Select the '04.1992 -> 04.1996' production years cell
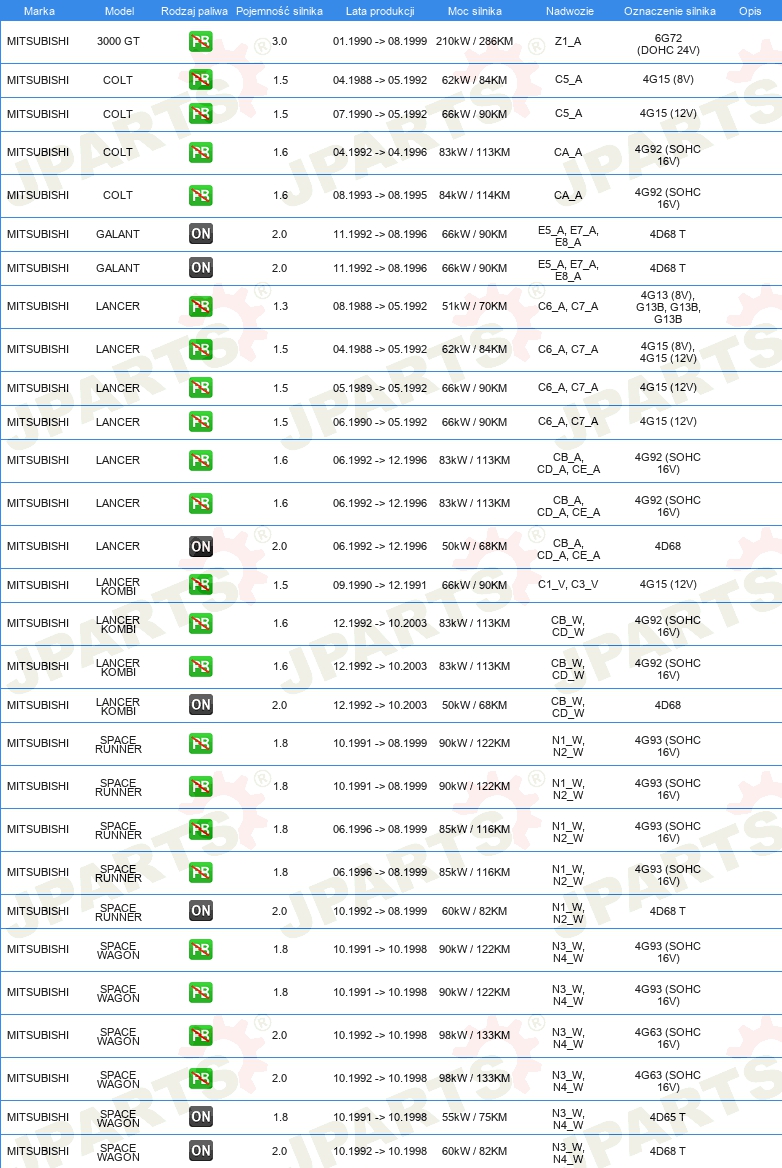Image resolution: width=782 pixels, height=1168 pixels. [380, 152]
